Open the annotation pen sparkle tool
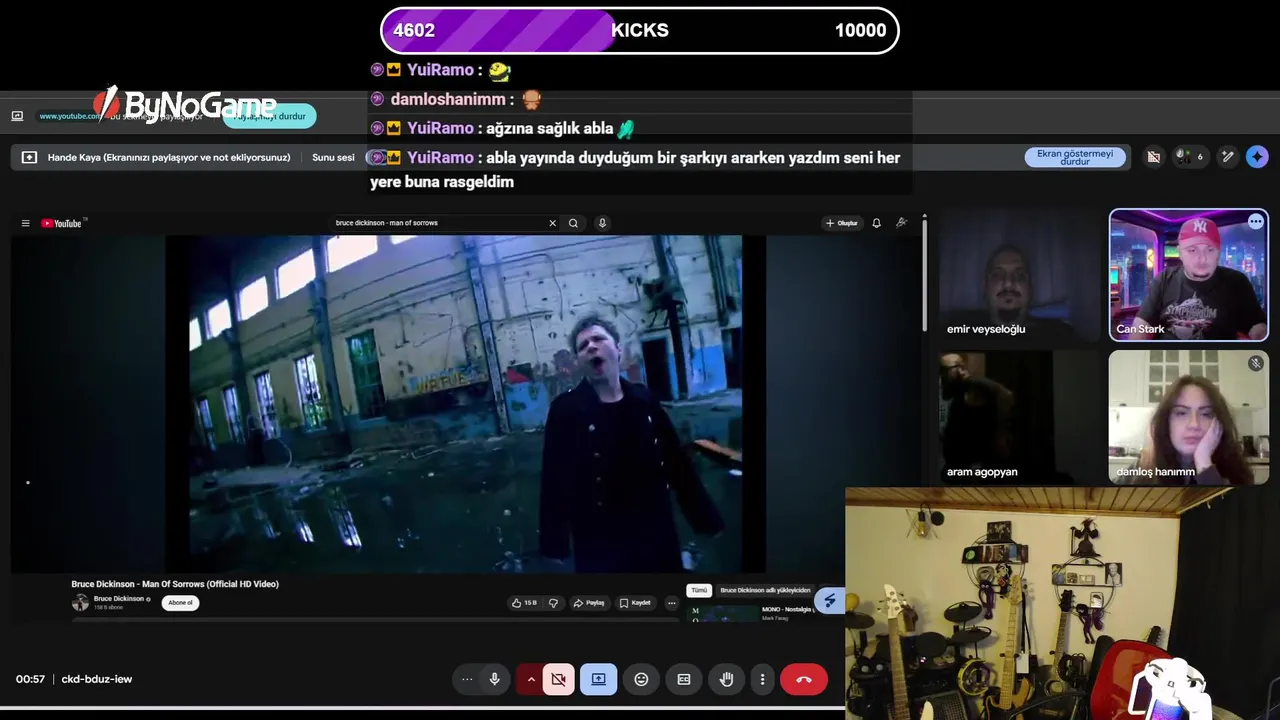The width and height of the screenshot is (1280, 720). (x=1228, y=157)
